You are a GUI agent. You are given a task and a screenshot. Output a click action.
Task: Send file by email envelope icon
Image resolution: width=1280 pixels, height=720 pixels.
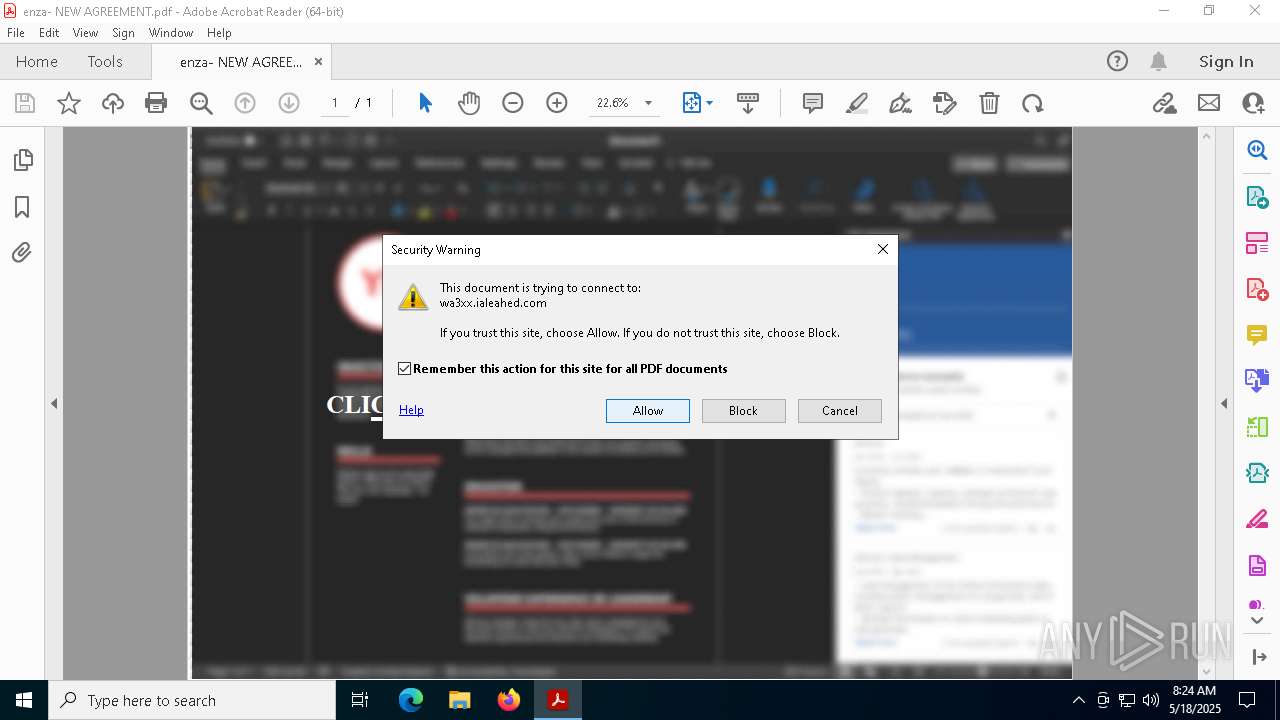tap(1209, 103)
